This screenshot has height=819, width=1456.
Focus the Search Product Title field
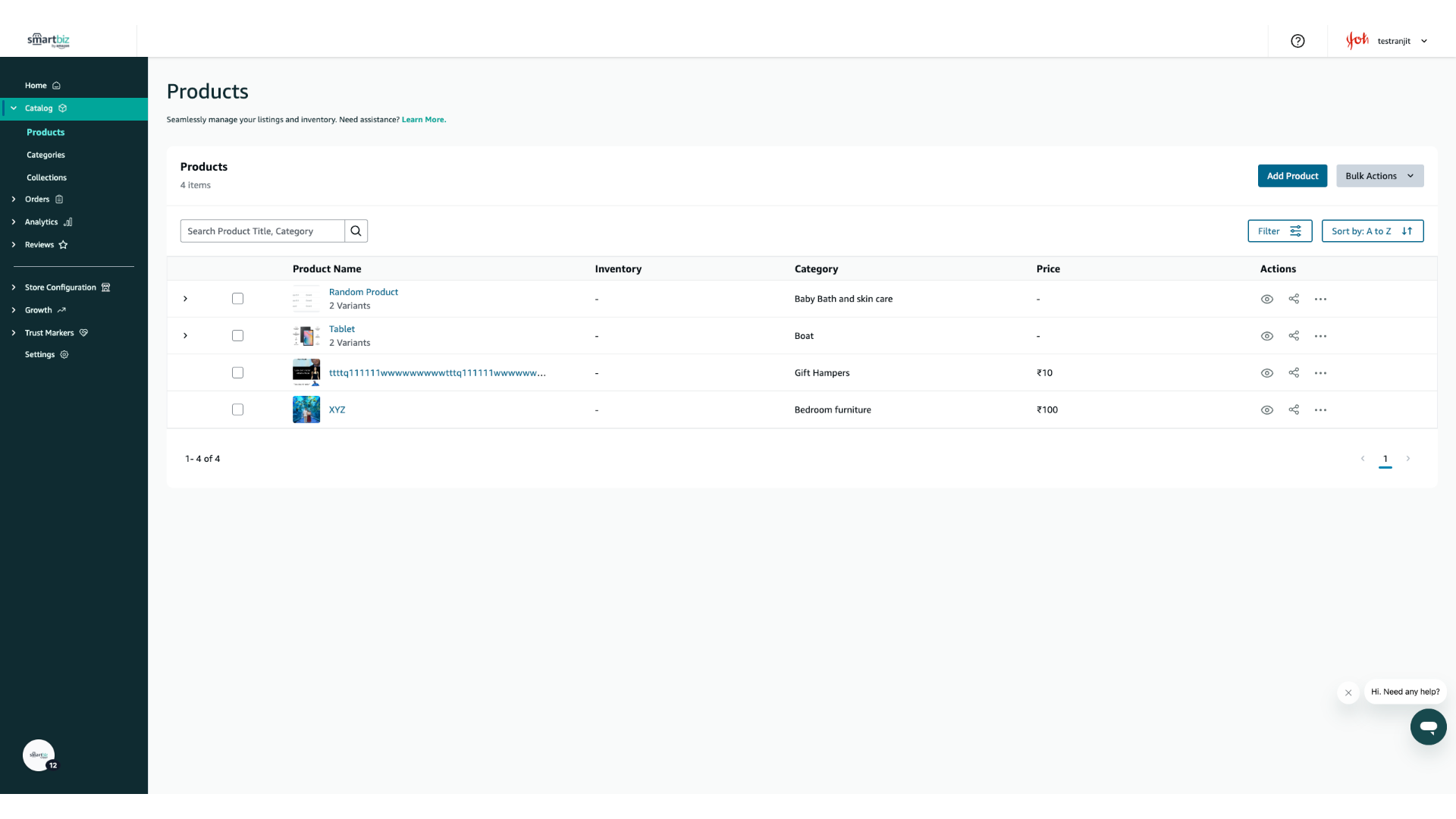(262, 231)
